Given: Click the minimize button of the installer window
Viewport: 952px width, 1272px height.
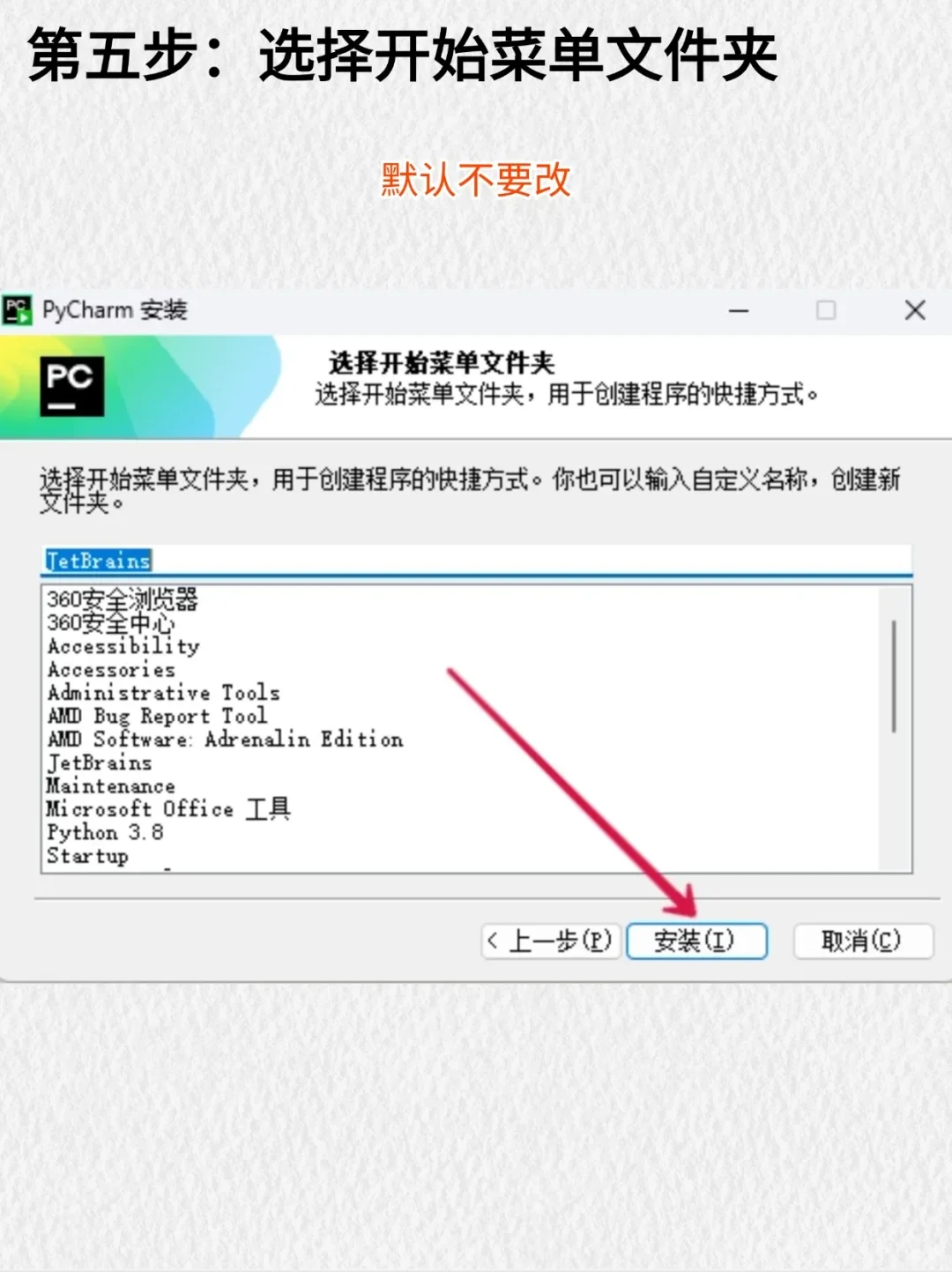Looking at the screenshot, I should point(739,310).
